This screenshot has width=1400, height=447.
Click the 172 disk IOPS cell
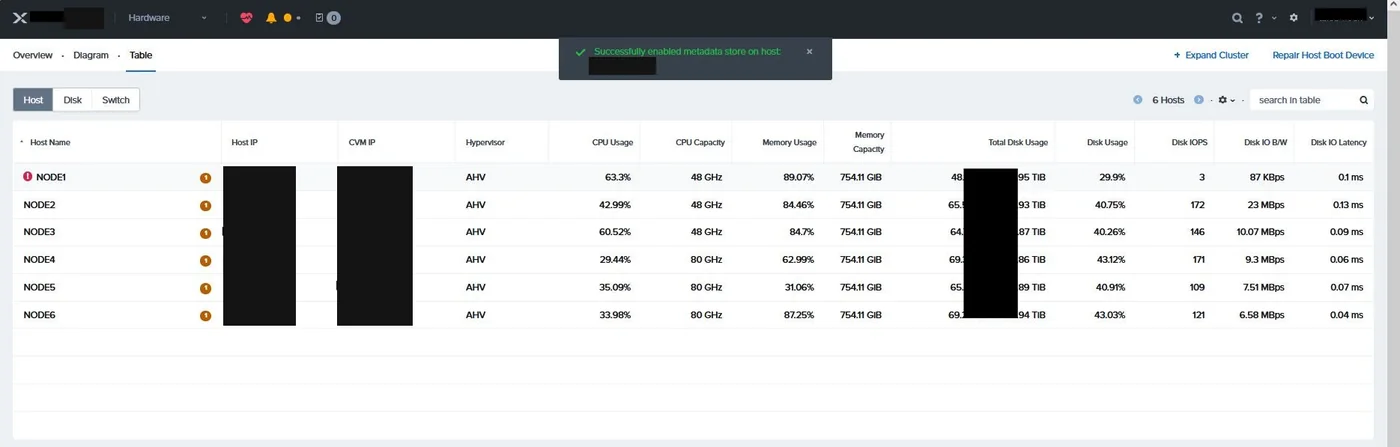tap(1198, 205)
